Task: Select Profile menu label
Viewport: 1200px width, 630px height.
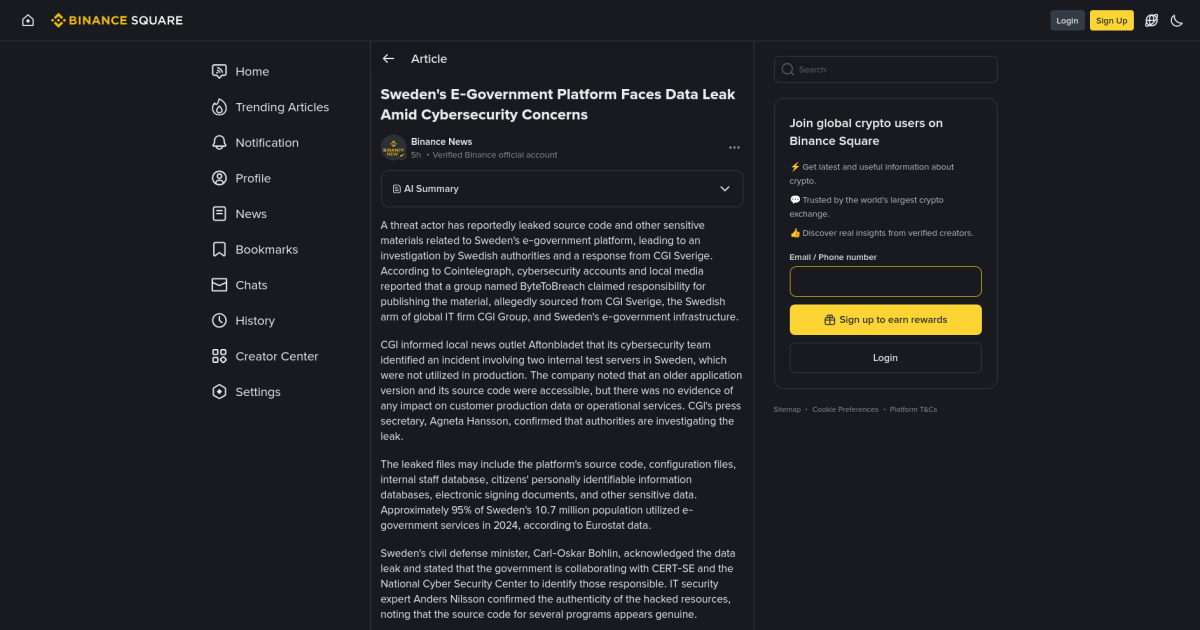Action: click(253, 178)
